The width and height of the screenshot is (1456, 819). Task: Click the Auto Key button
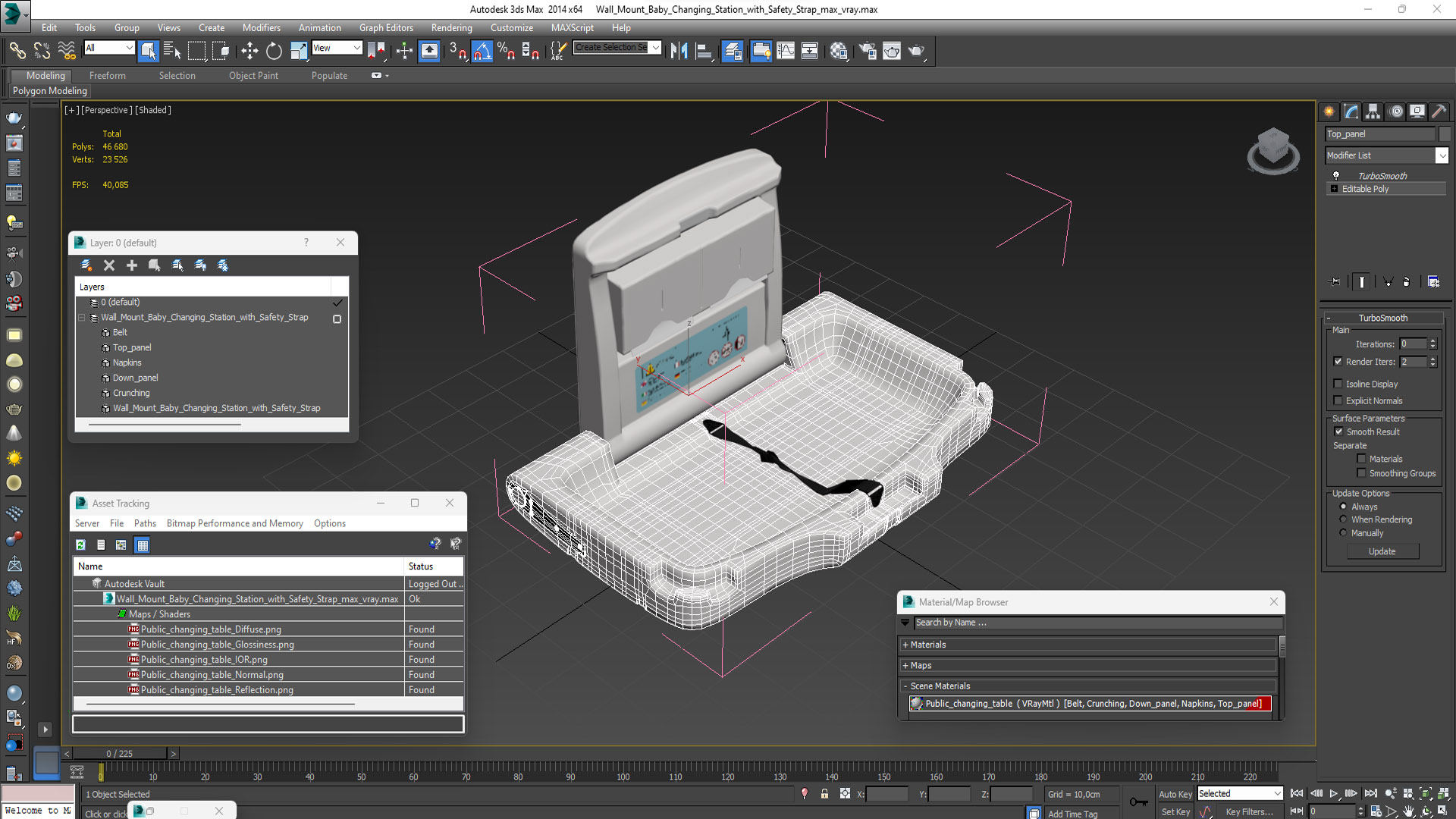click(1175, 794)
